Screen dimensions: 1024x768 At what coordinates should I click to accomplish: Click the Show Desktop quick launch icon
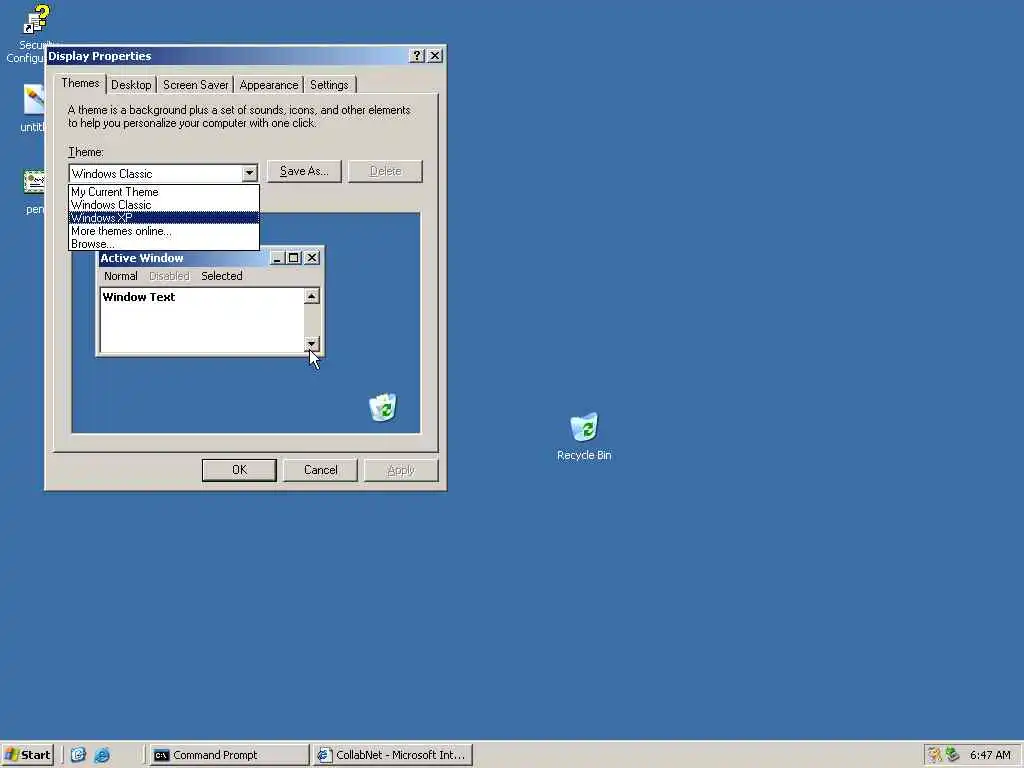point(78,755)
